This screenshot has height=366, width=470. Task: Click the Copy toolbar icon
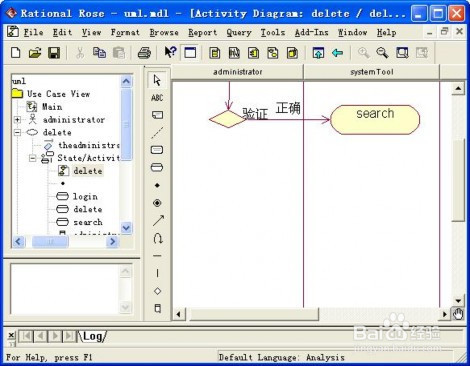99,53
